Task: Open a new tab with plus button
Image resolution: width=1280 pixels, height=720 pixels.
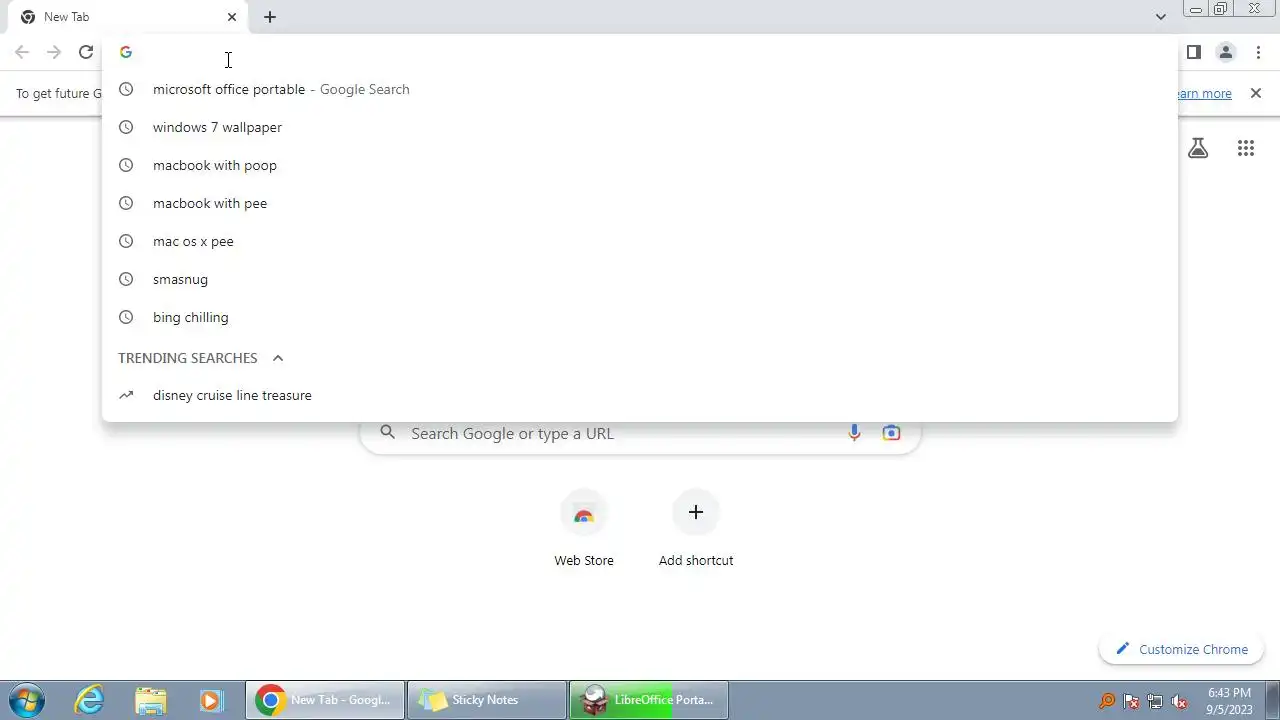Action: (270, 17)
